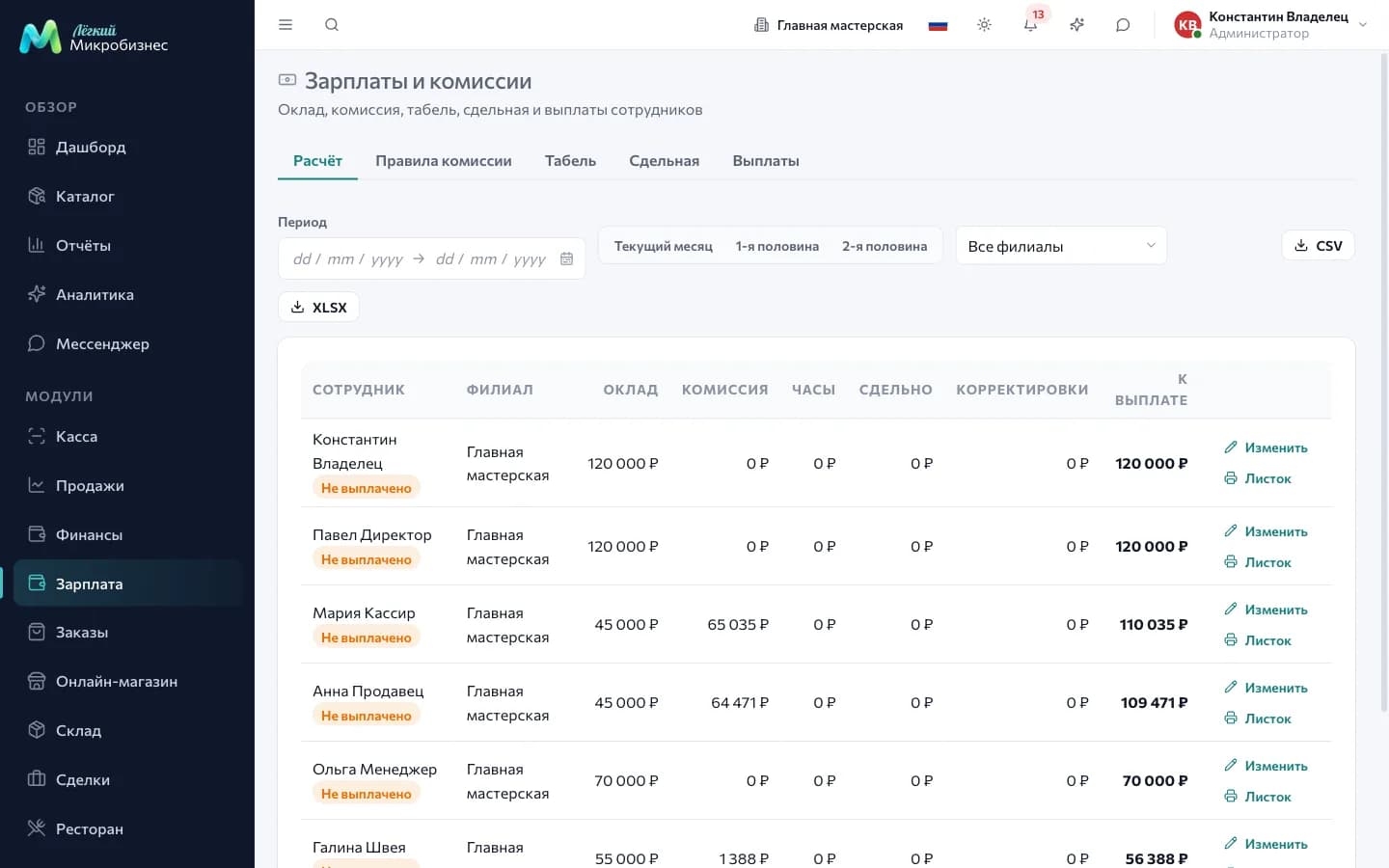
Task: Open Листок for Ольга Менеджер
Action: tap(1258, 797)
